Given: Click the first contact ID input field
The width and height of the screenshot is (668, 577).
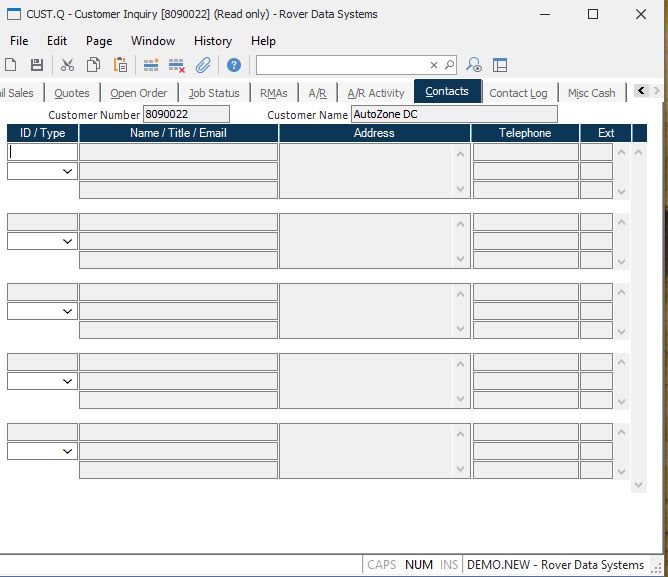Looking at the screenshot, I should coord(42,152).
